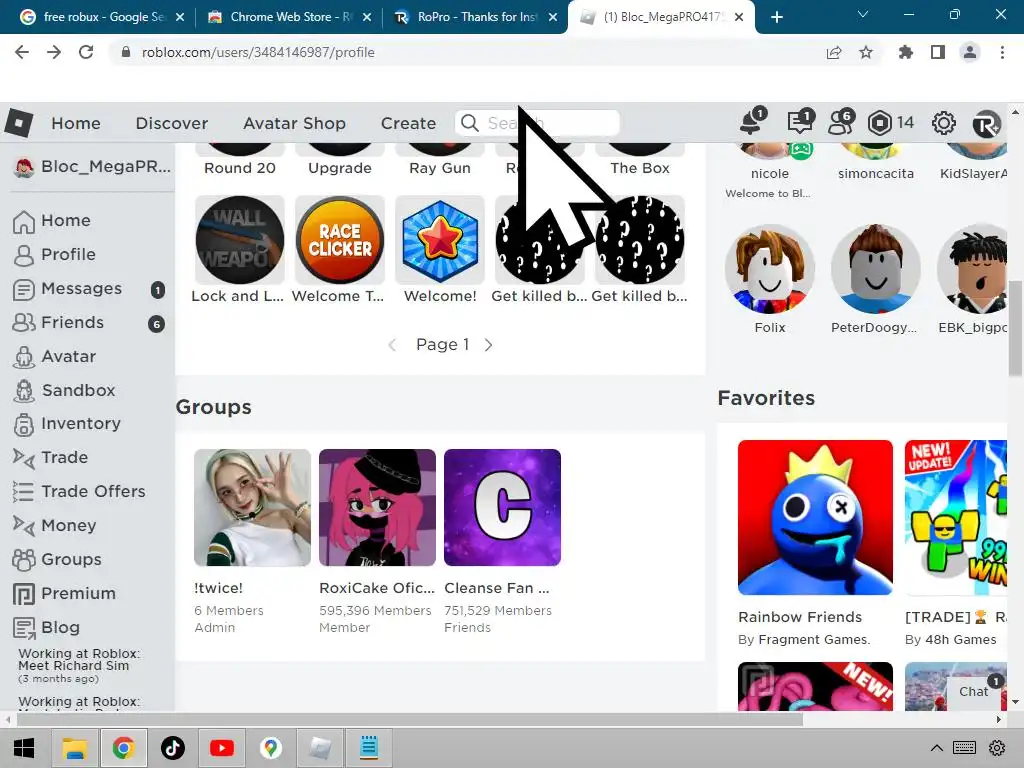Open a new browser tab
The height and width of the screenshot is (768, 1024).
776,17
